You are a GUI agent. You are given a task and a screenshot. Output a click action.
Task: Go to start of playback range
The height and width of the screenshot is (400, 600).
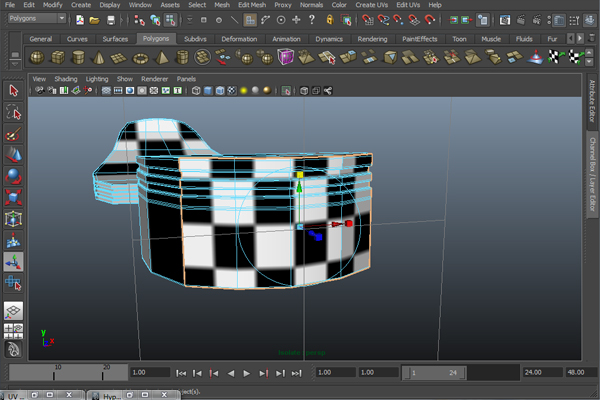pyautogui.click(x=181, y=373)
